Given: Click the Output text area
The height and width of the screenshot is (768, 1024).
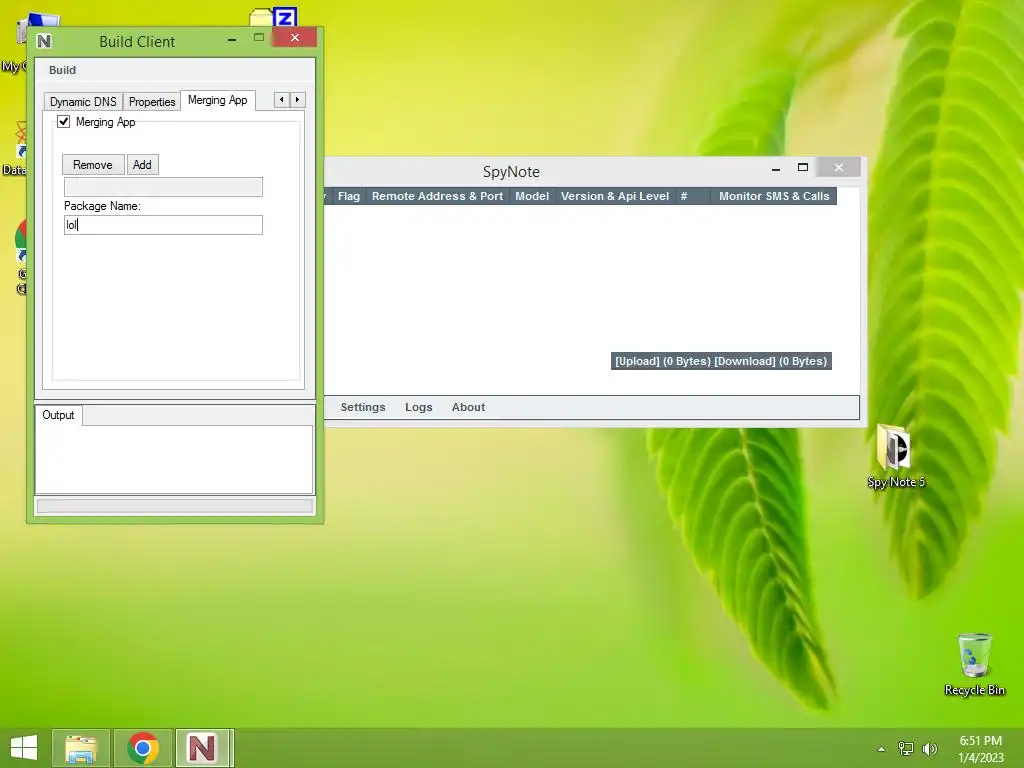Looking at the screenshot, I should (174, 459).
